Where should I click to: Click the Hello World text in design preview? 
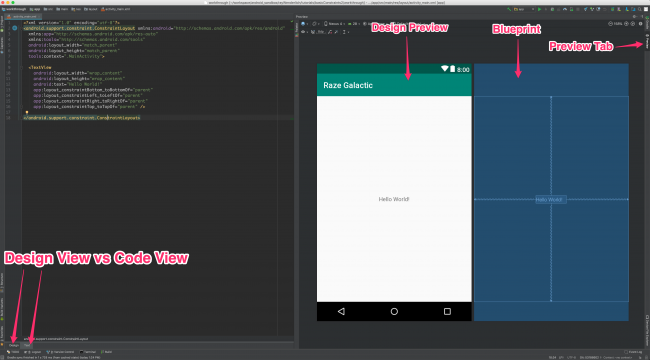click(x=394, y=199)
